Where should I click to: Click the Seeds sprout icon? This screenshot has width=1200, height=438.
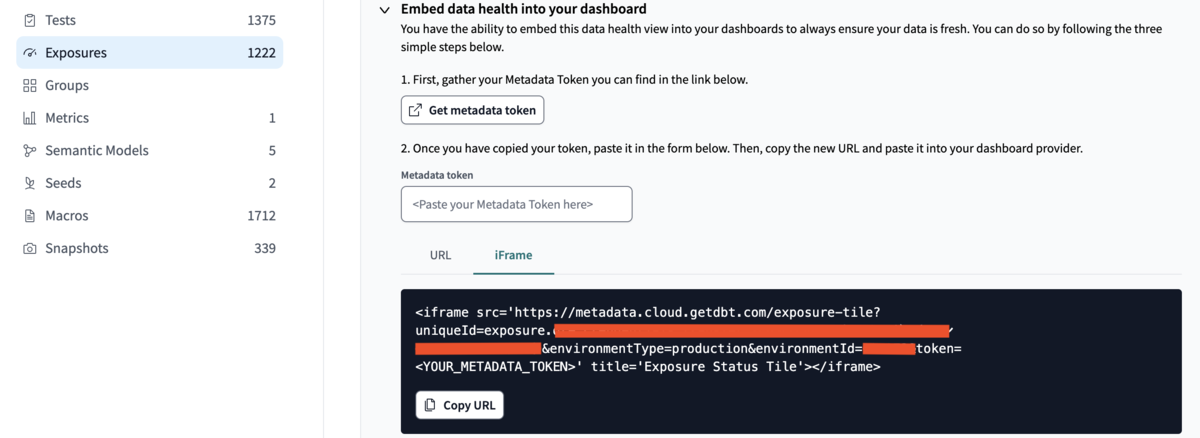[29, 183]
